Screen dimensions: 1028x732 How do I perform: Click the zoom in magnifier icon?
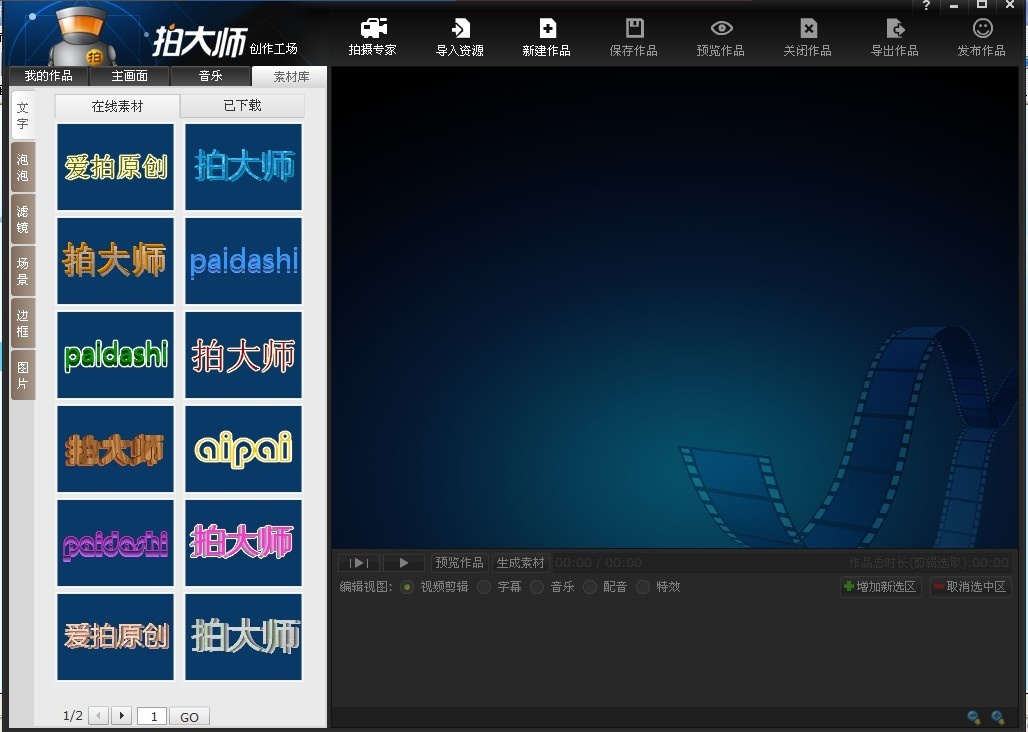[998, 717]
